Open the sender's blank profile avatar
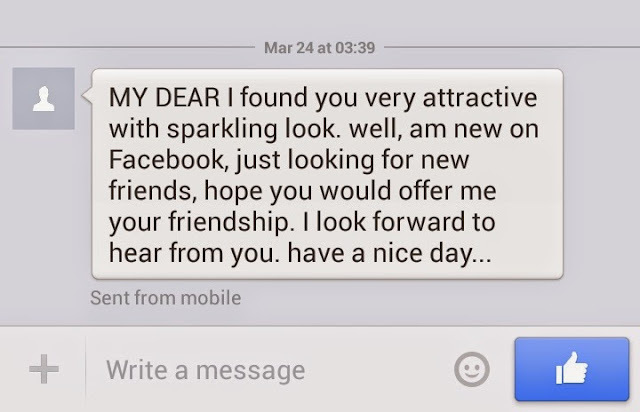Viewport: 640px width, 412px height. pyautogui.click(x=43, y=98)
